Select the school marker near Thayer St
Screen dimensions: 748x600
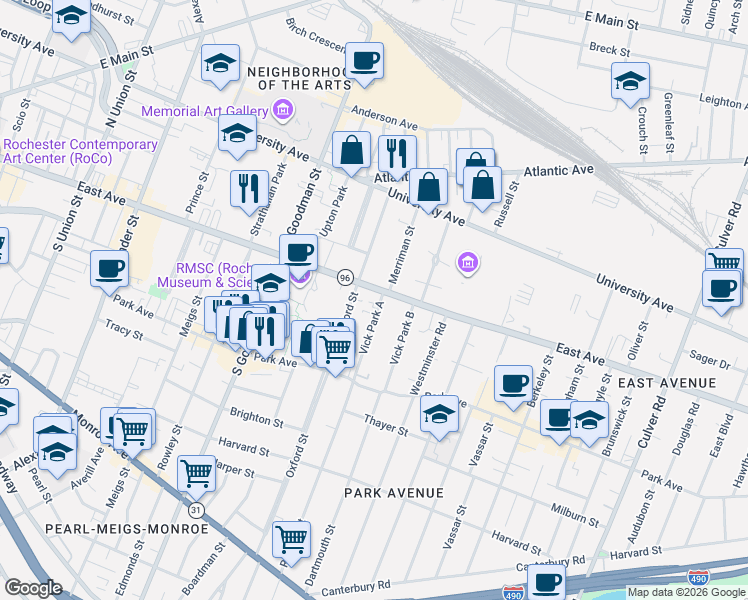pos(439,414)
